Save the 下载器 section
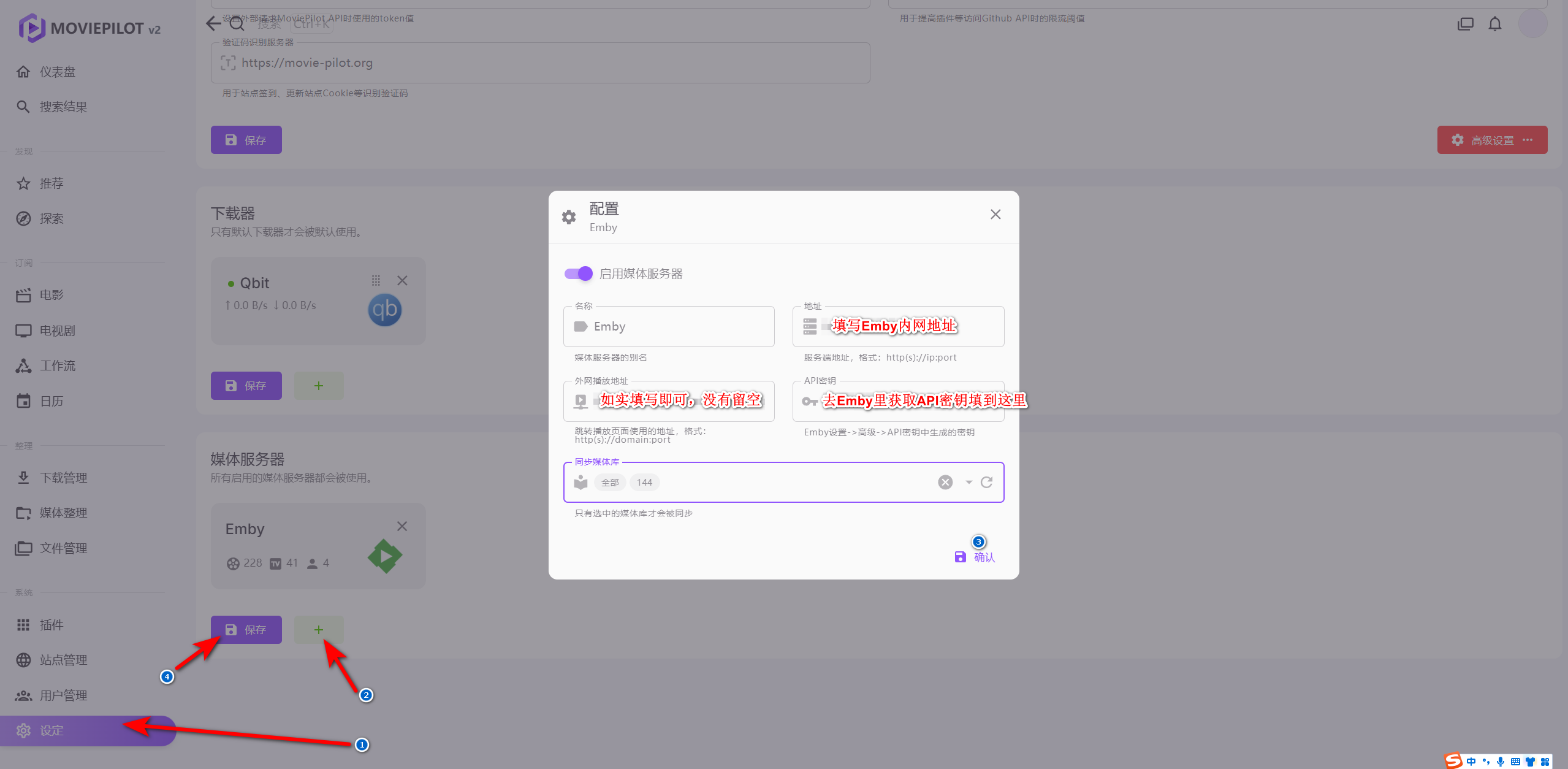Viewport: 1568px width, 769px height. tap(246, 386)
